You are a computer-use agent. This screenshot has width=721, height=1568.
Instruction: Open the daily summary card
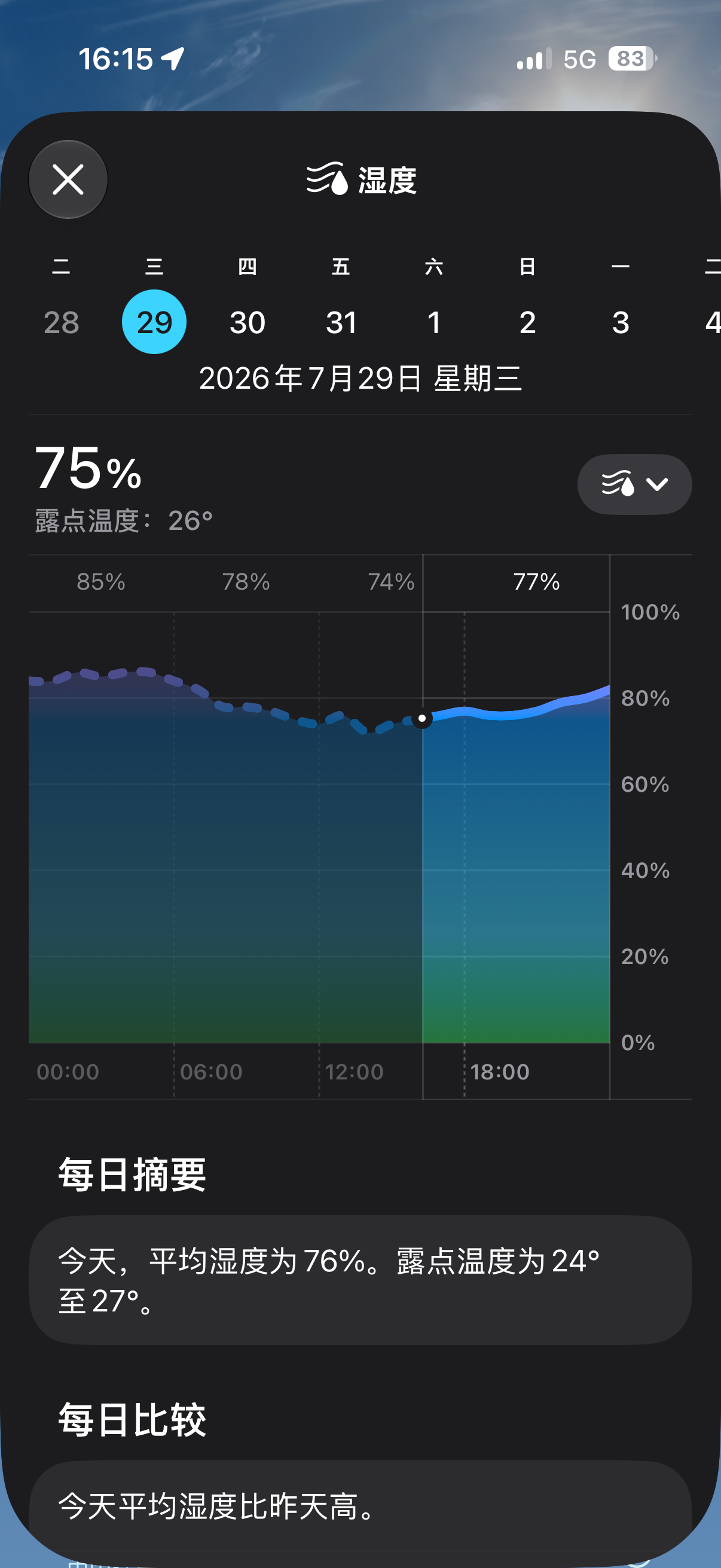[360, 1280]
